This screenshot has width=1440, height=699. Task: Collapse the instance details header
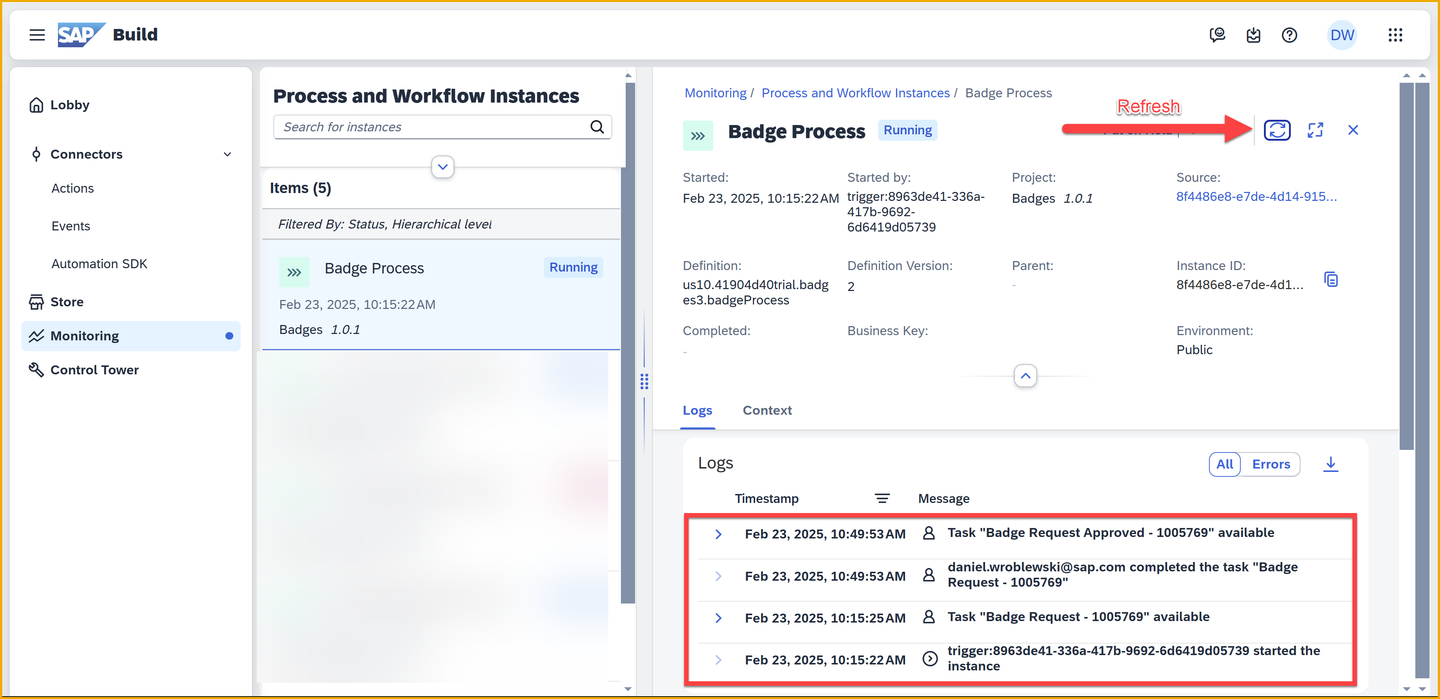pyautogui.click(x=1025, y=376)
